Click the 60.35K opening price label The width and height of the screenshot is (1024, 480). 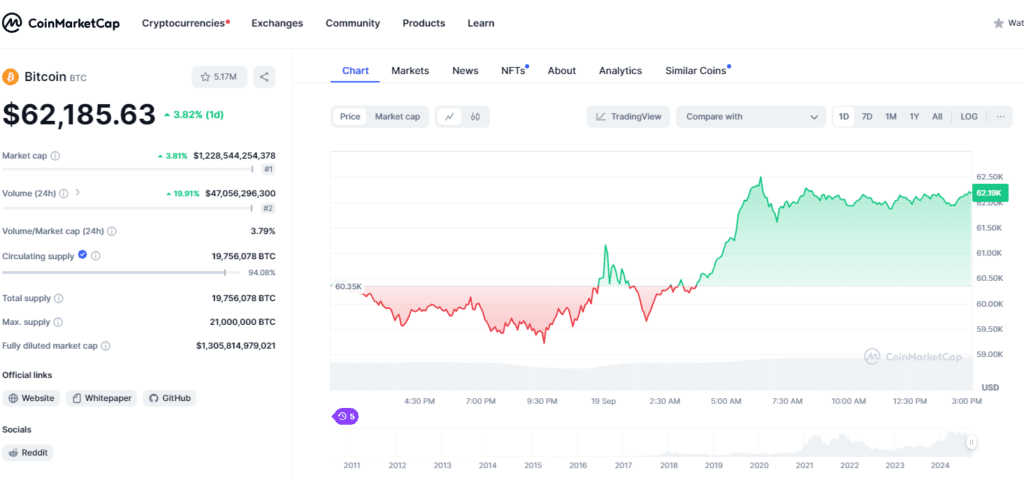click(x=348, y=287)
